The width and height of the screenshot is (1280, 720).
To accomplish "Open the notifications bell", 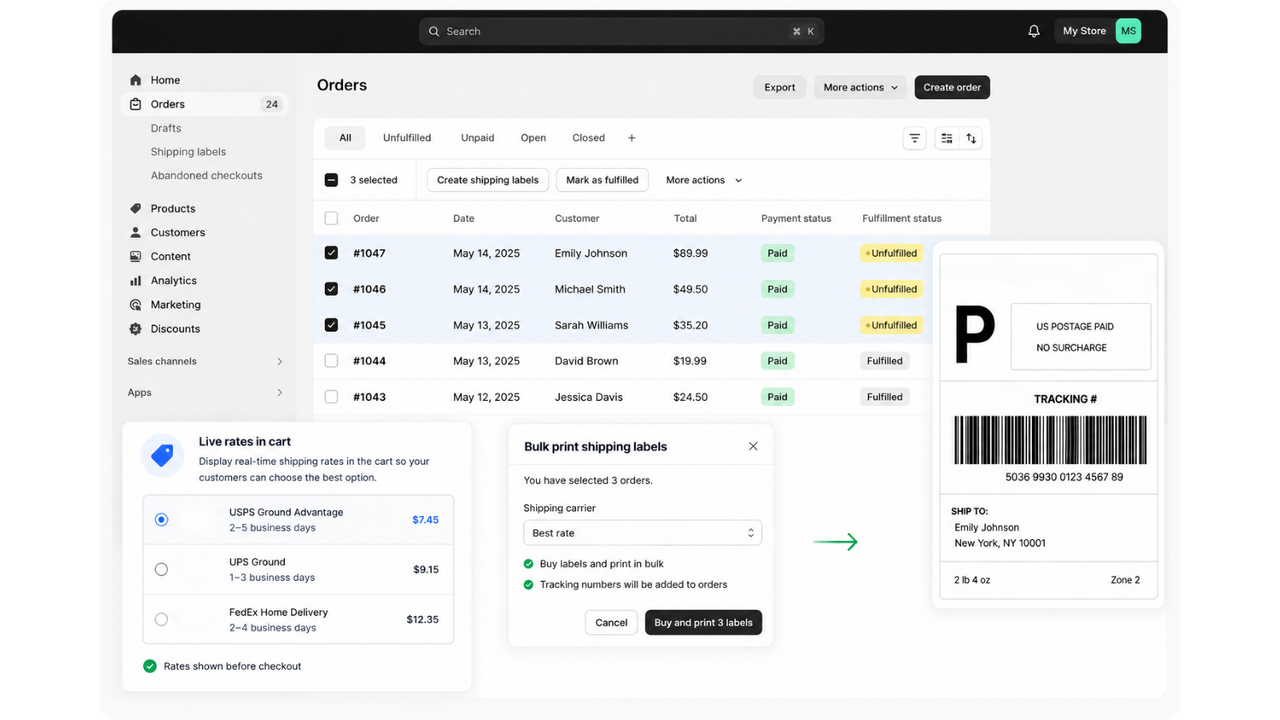I will [1034, 31].
